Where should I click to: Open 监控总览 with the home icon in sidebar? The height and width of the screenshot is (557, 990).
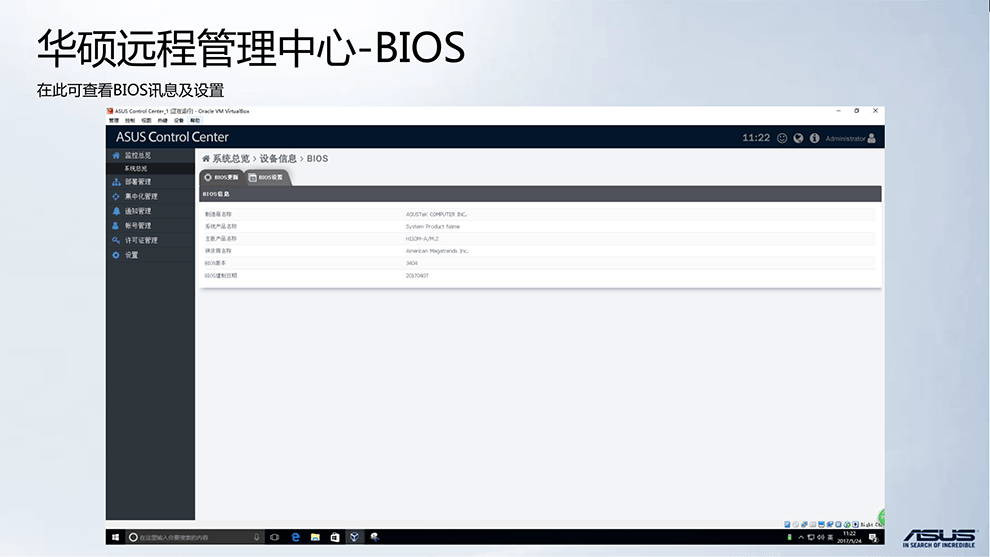(x=137, y=155)
